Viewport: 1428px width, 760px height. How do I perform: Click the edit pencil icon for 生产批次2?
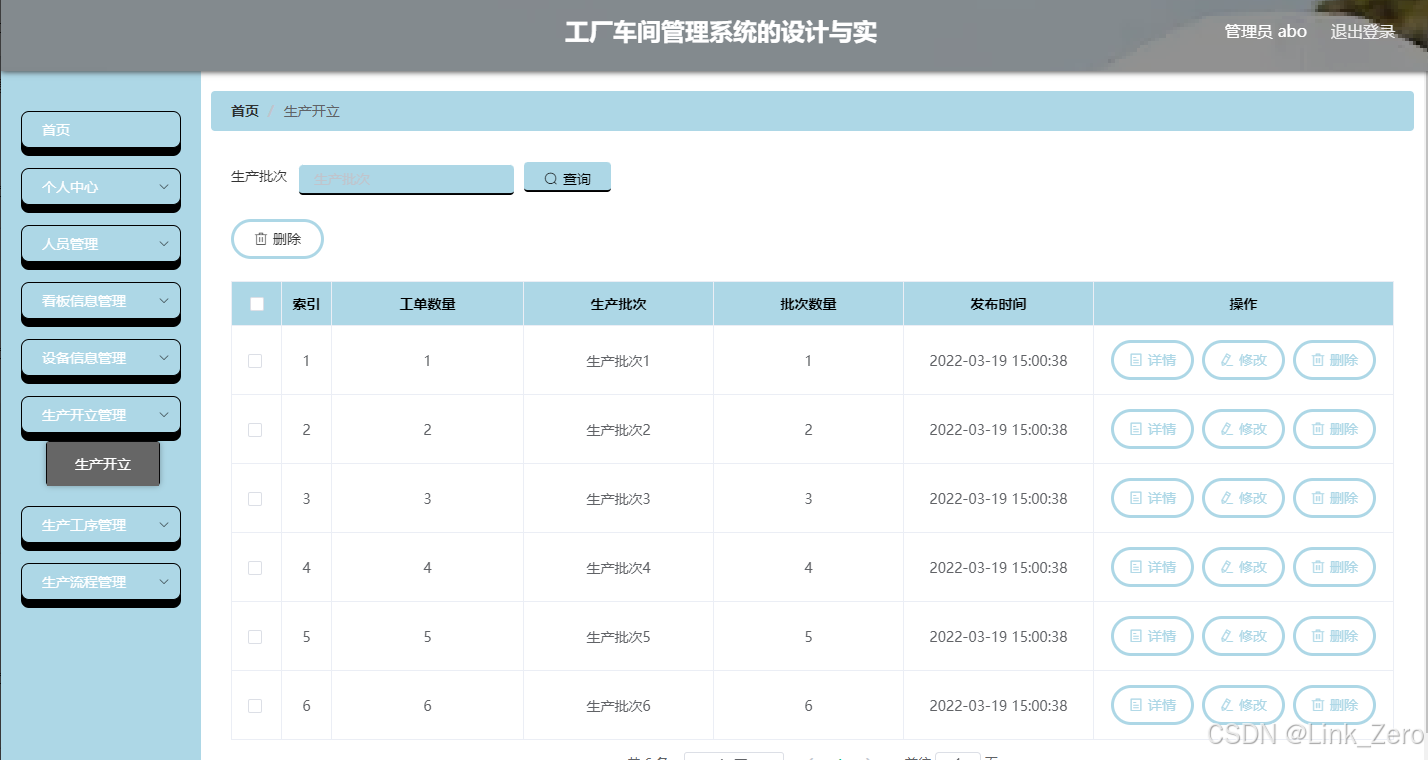pyautogui.click(x=1229, y=429)
